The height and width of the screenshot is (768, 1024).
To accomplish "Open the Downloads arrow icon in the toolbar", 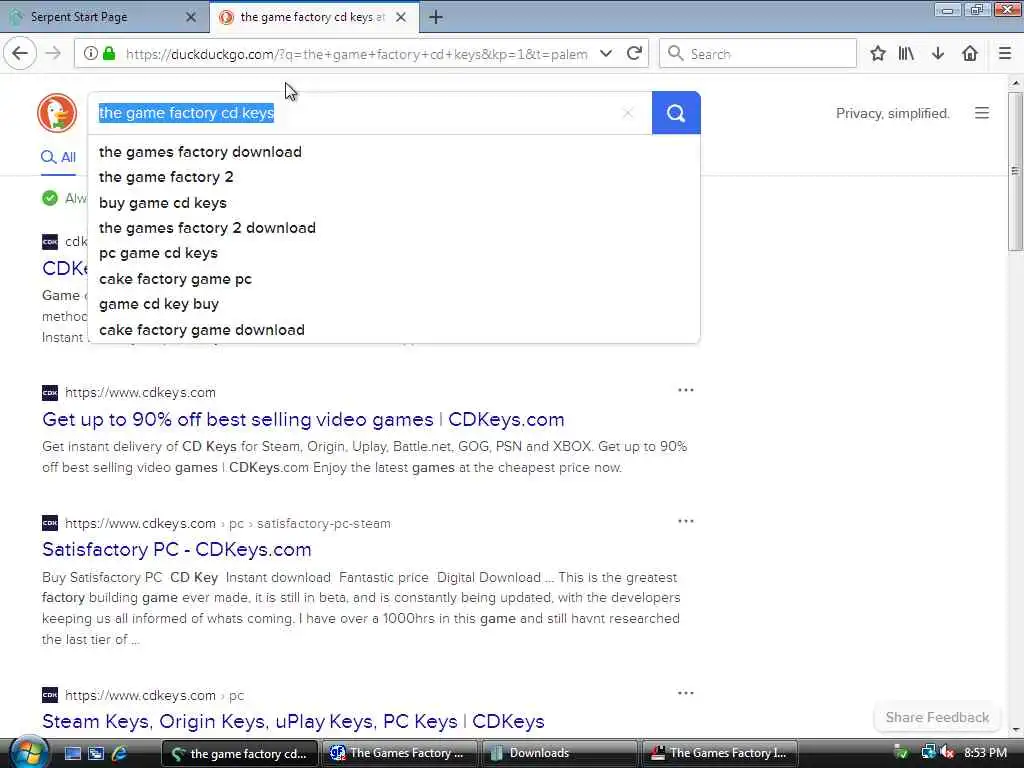I will click(x=938, y=54).
